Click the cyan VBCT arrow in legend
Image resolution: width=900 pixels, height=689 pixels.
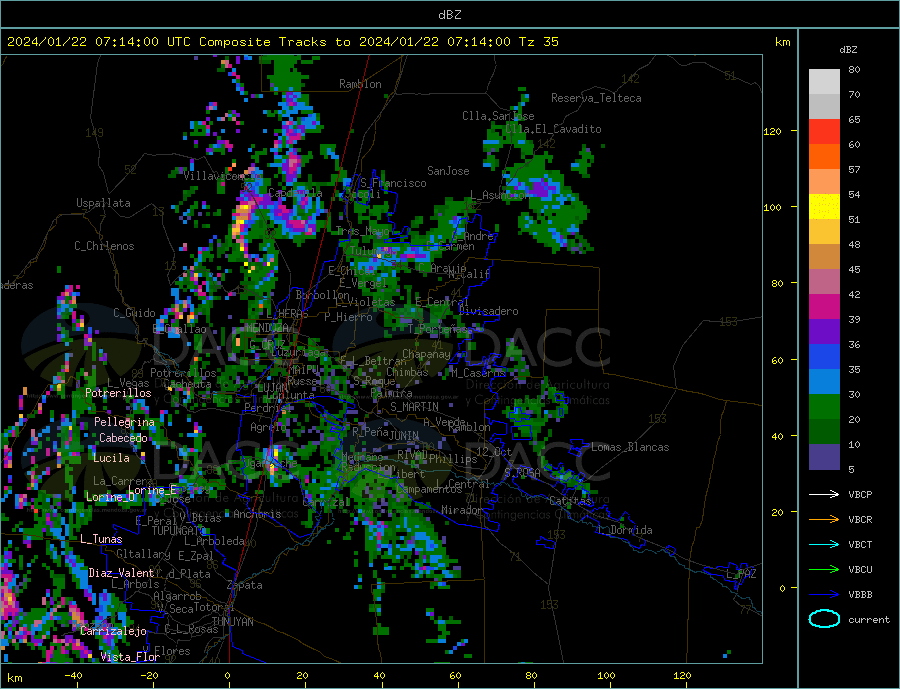824,544
